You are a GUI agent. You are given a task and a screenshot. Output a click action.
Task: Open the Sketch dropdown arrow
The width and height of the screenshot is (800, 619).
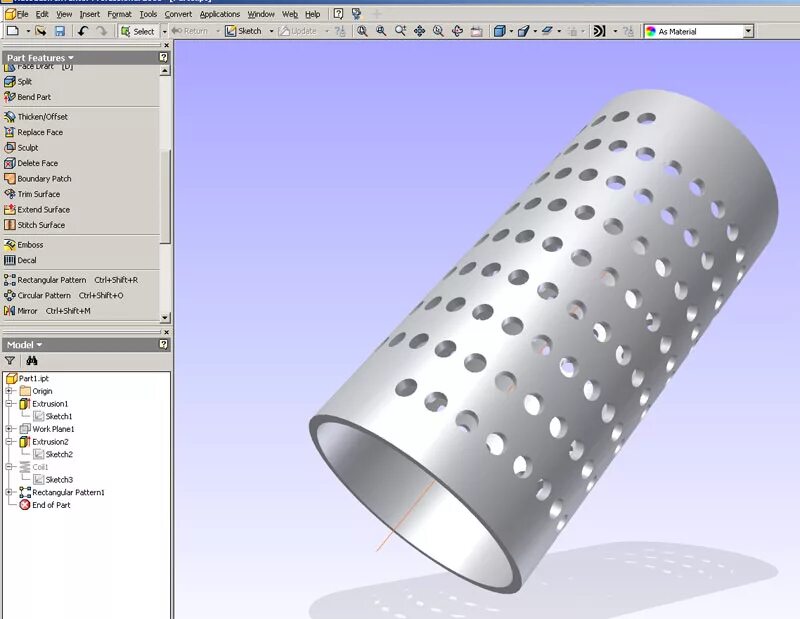pos(271,31)
